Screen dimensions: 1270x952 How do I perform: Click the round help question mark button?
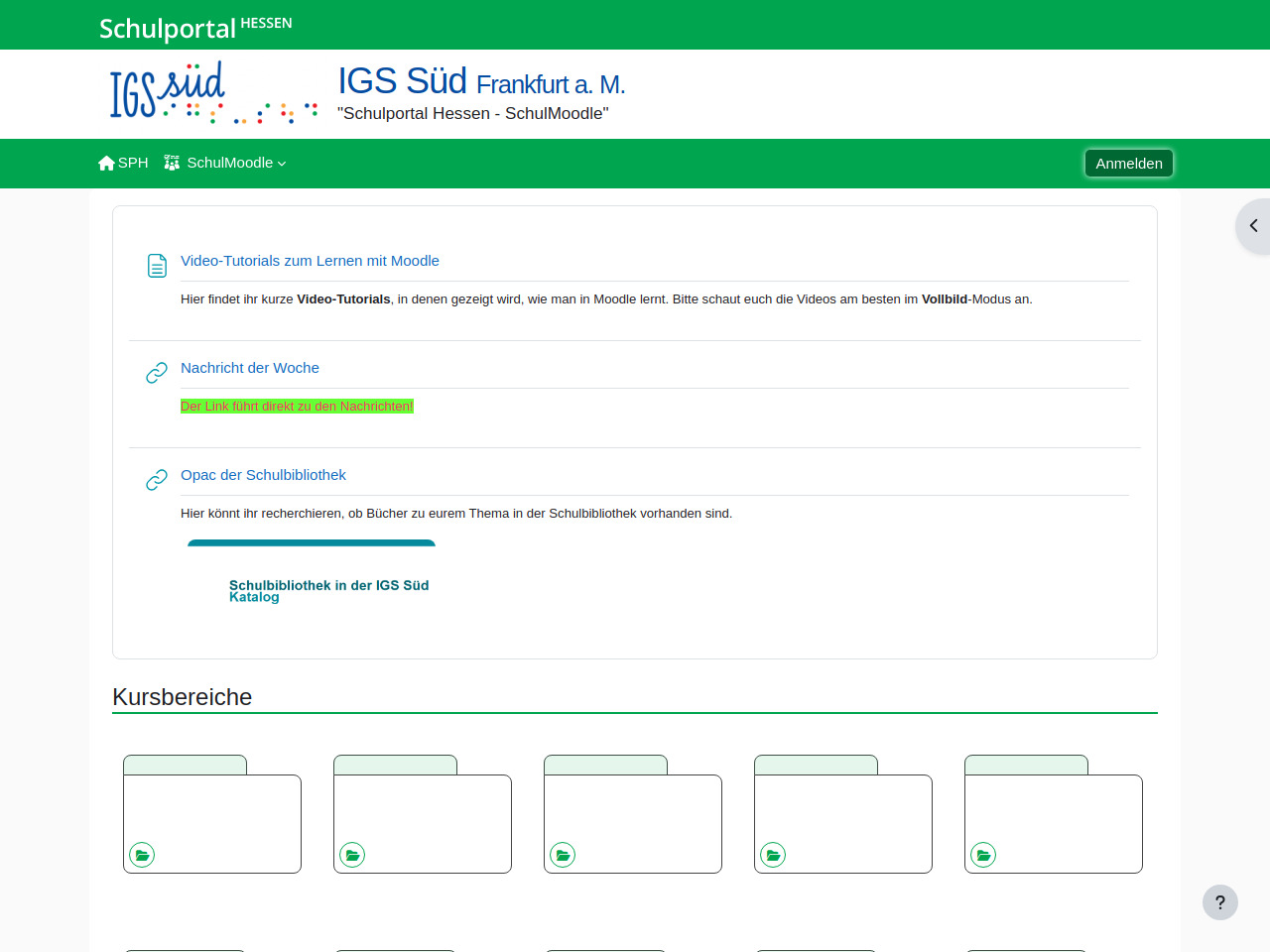(1219, 902)
